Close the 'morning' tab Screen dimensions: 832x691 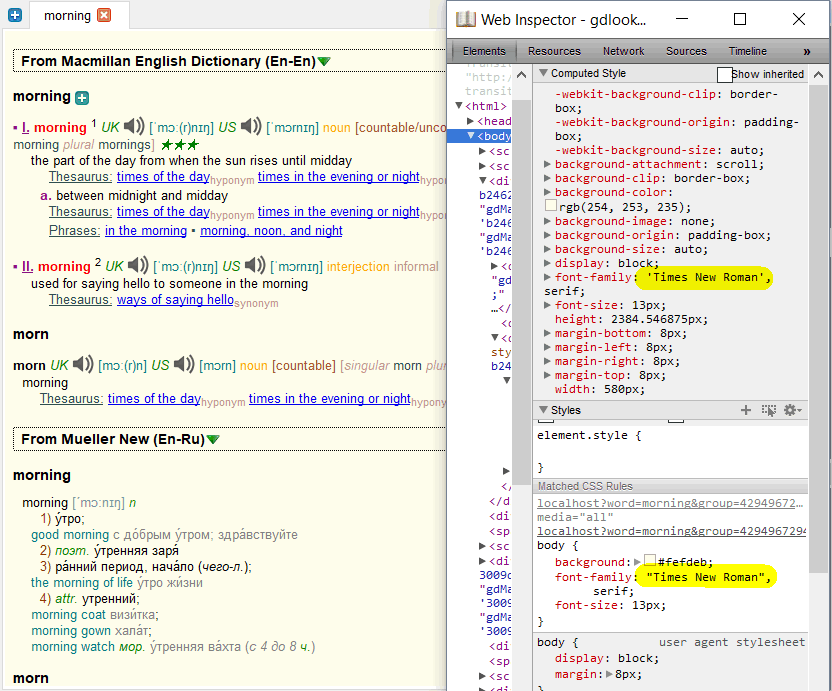coord(104,15)
